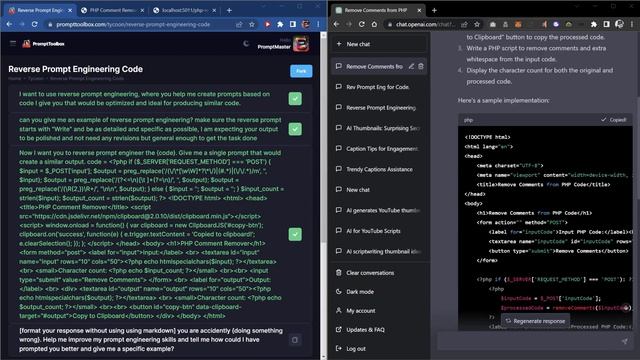
Task: Open PromptToolbox hamburger menu
Action: point(13,43)
